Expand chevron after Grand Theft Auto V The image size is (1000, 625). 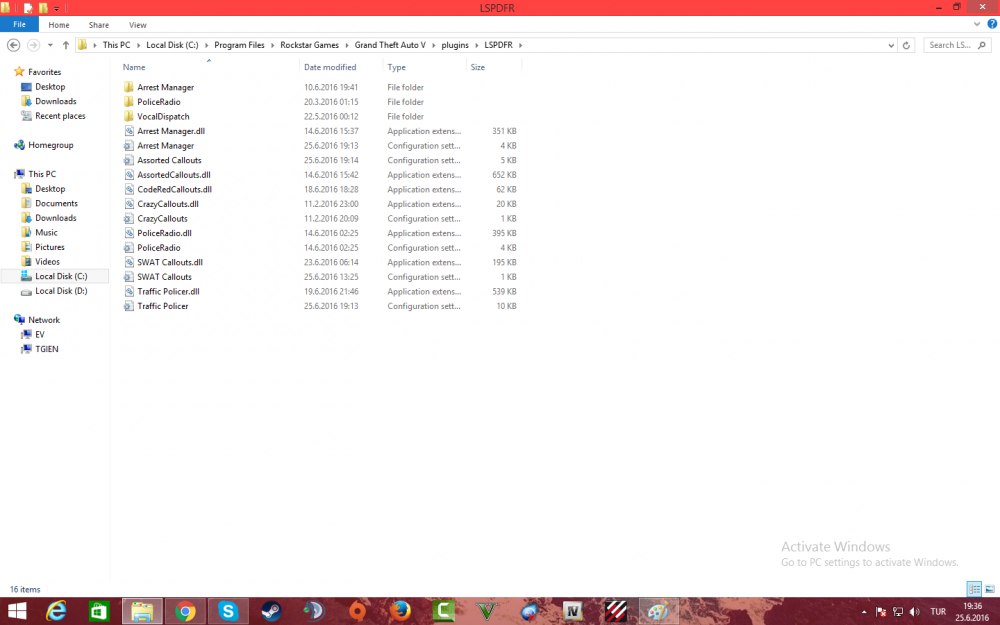[433, 45]
